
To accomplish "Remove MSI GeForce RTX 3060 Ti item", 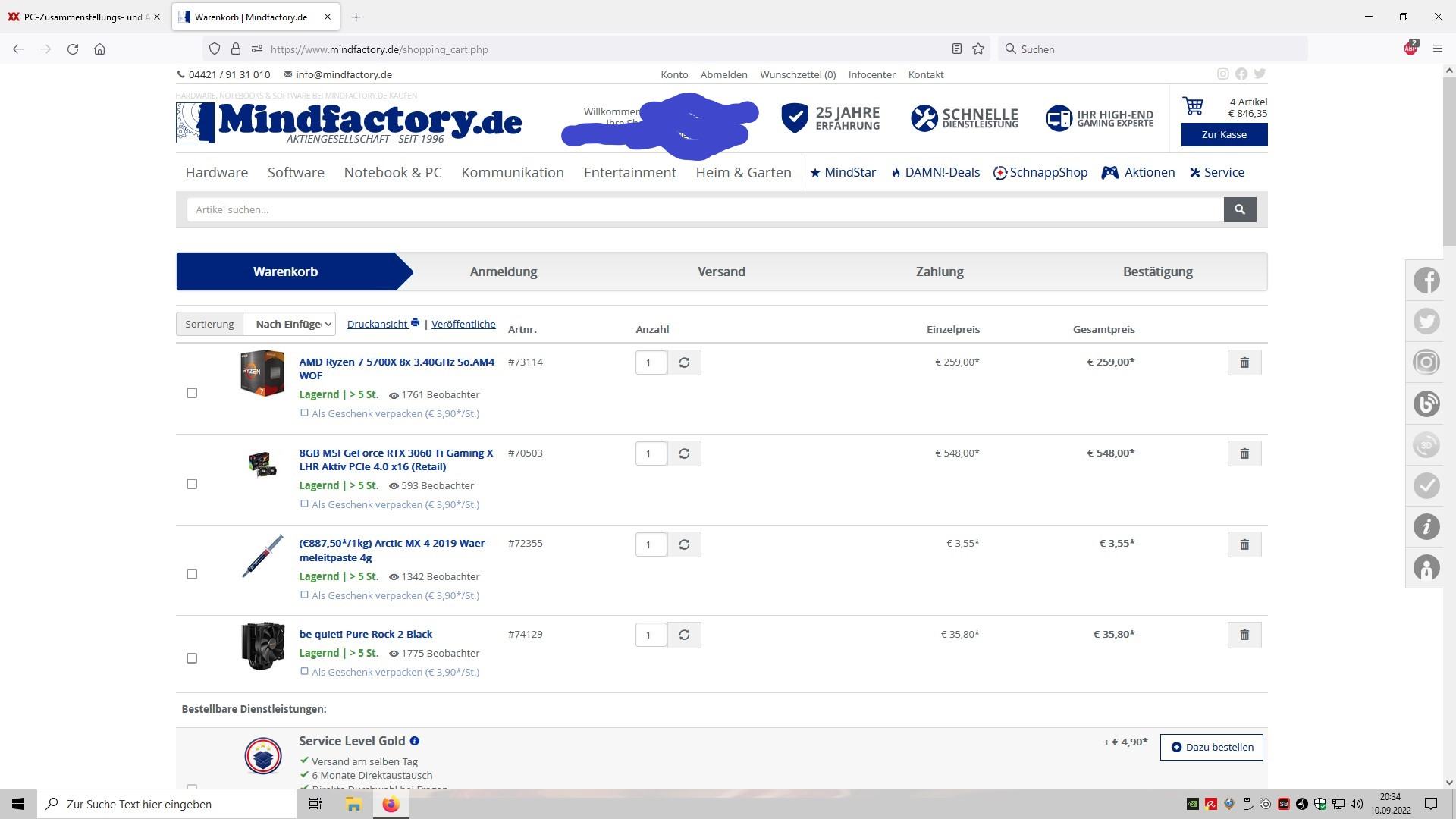I will pos(1244,453).
